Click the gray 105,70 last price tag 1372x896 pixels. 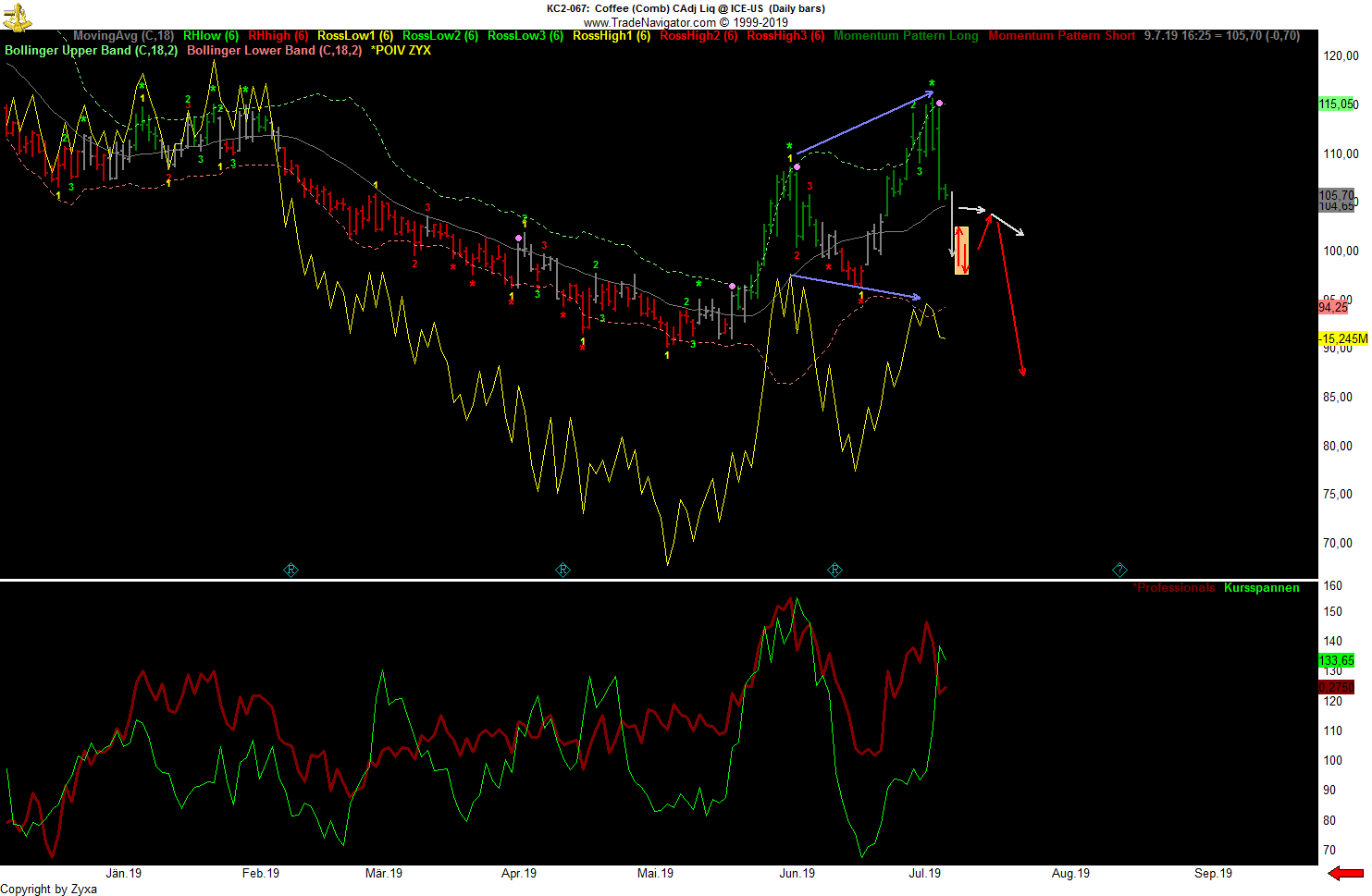coord(1337,195)
